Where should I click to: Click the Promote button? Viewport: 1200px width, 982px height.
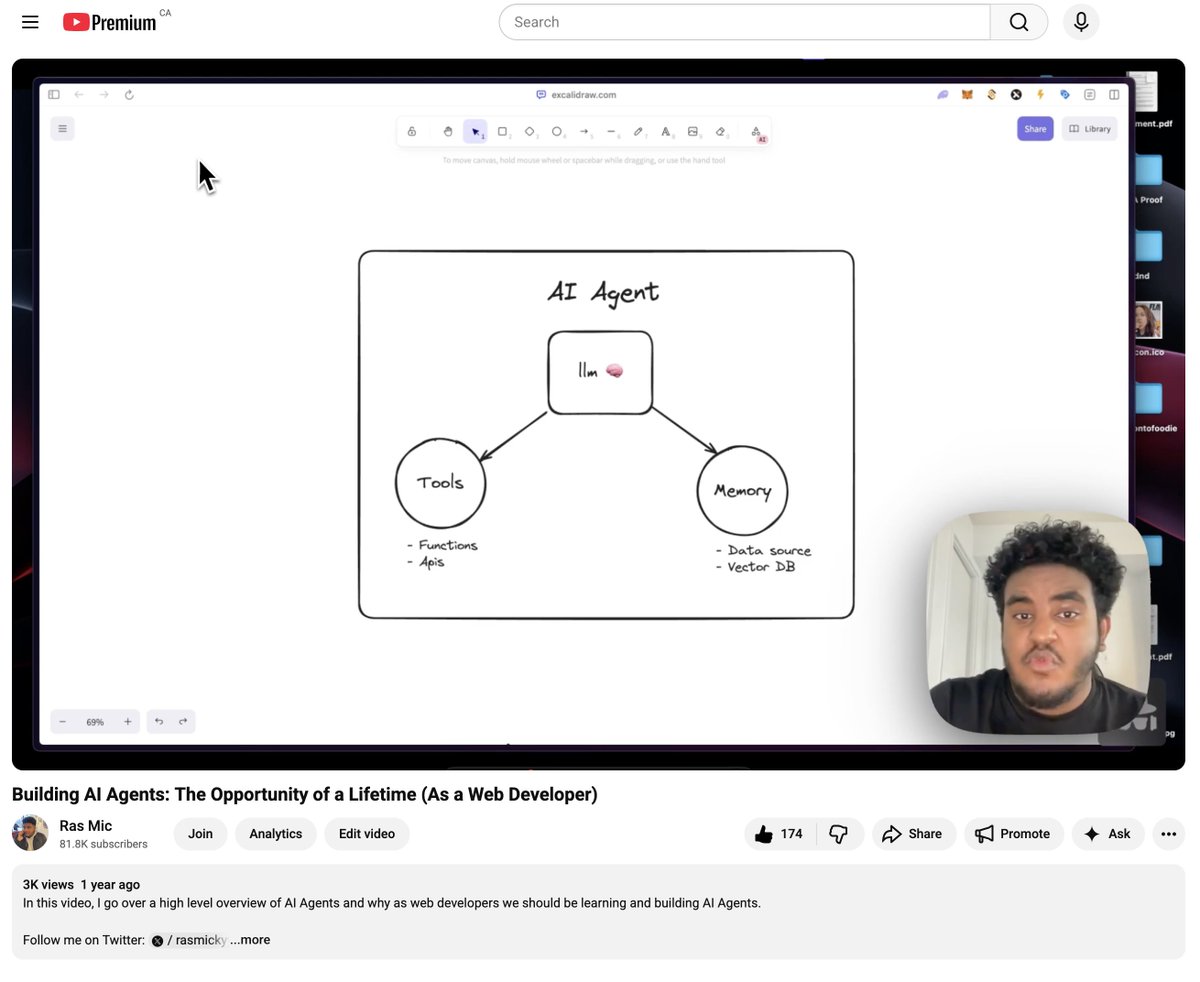coord(1013,834)
